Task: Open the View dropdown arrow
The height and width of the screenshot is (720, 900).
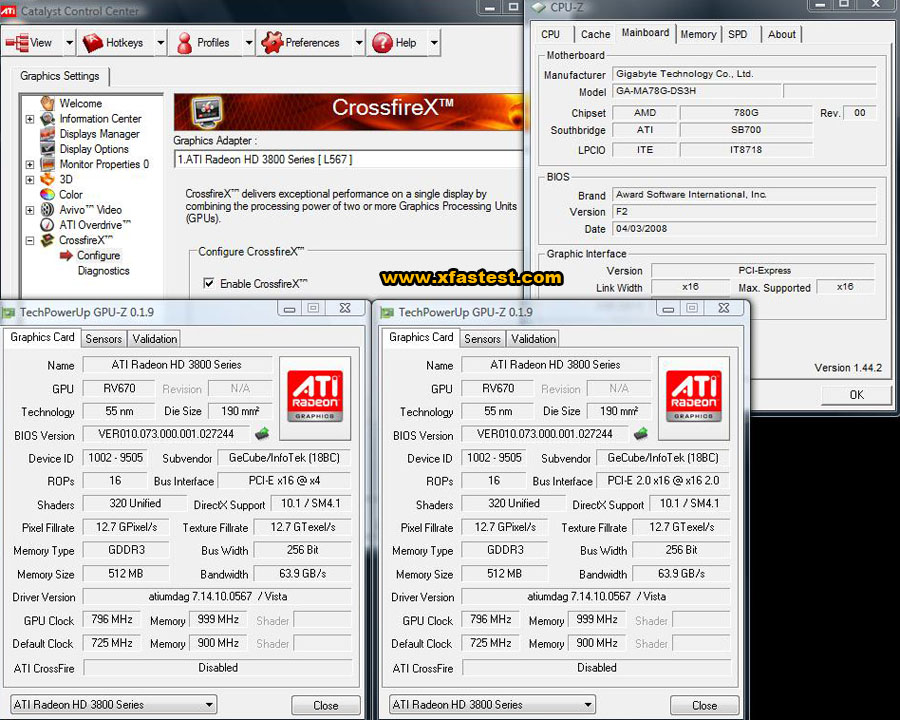Action: tap(69, 43)
